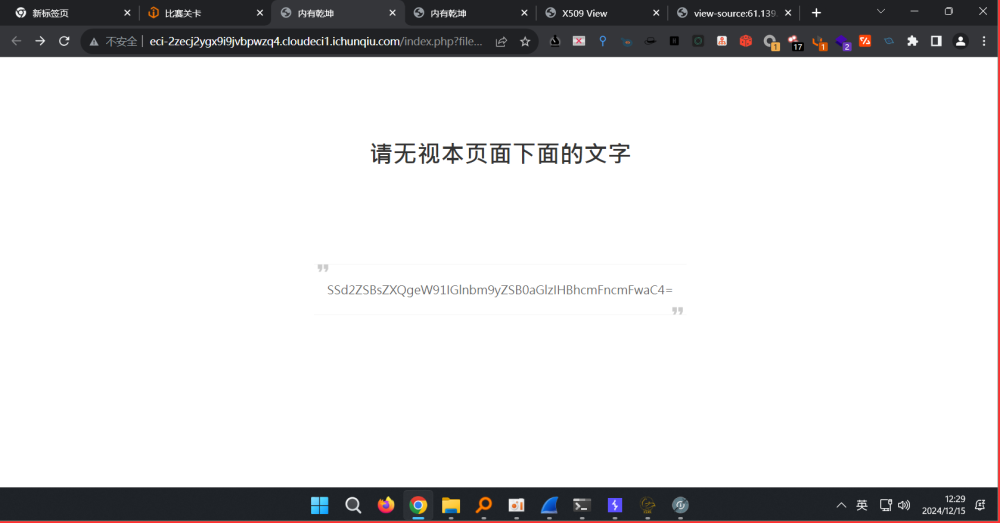Open the notification center bell icon
The width and height of the screenshot is (1000, 523).
pos(980,505)
